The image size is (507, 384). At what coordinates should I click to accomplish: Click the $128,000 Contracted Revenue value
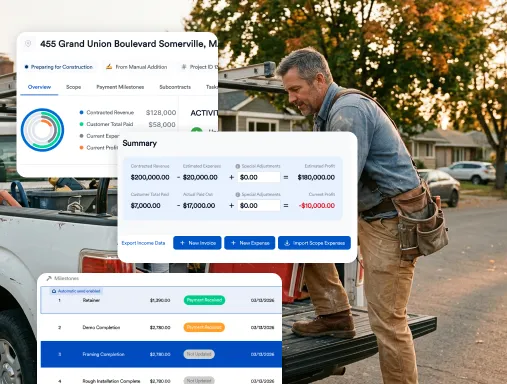point(161,113)
